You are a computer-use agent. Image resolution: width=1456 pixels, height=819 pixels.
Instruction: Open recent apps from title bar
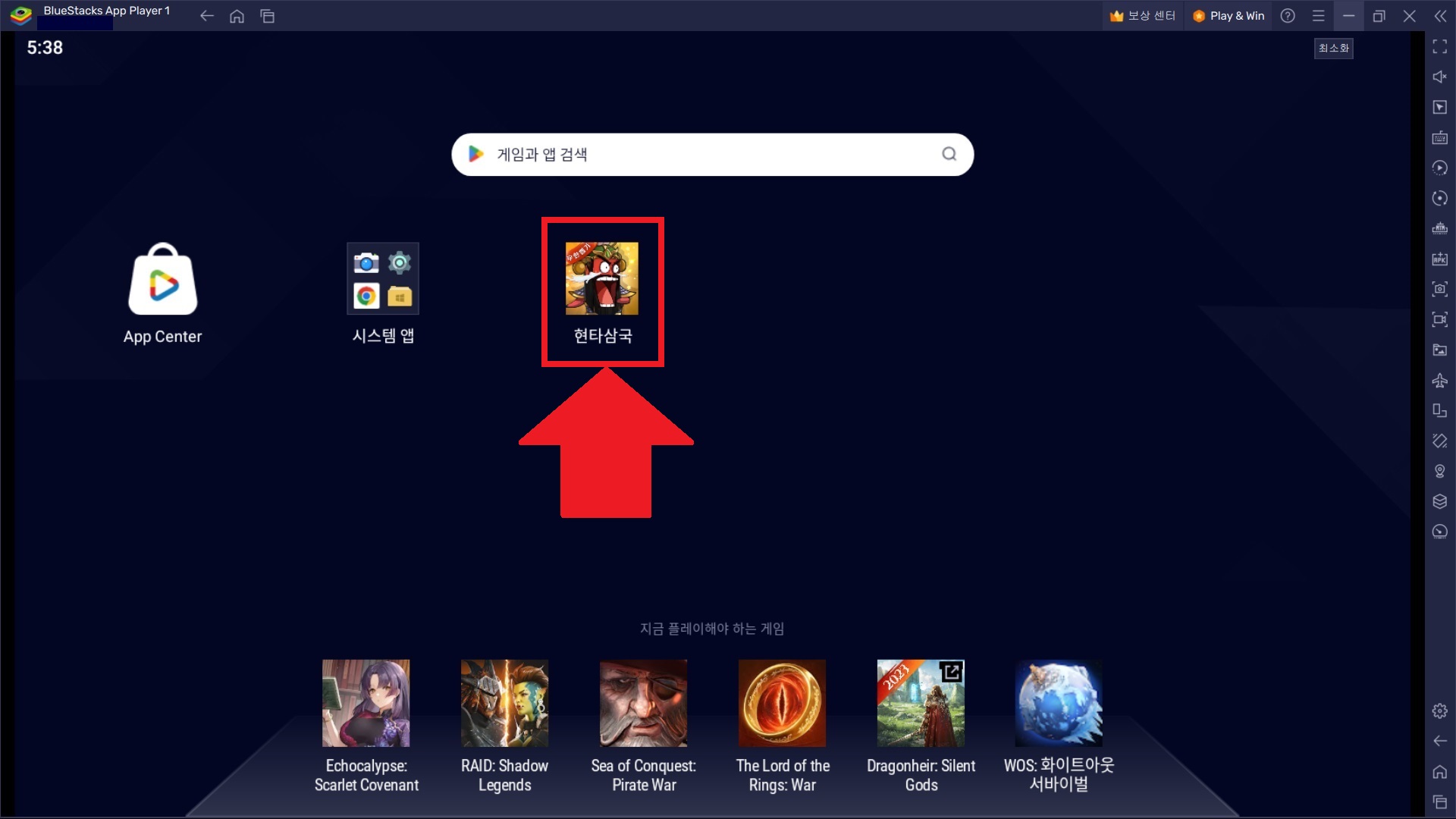click(x=267, y=16)
